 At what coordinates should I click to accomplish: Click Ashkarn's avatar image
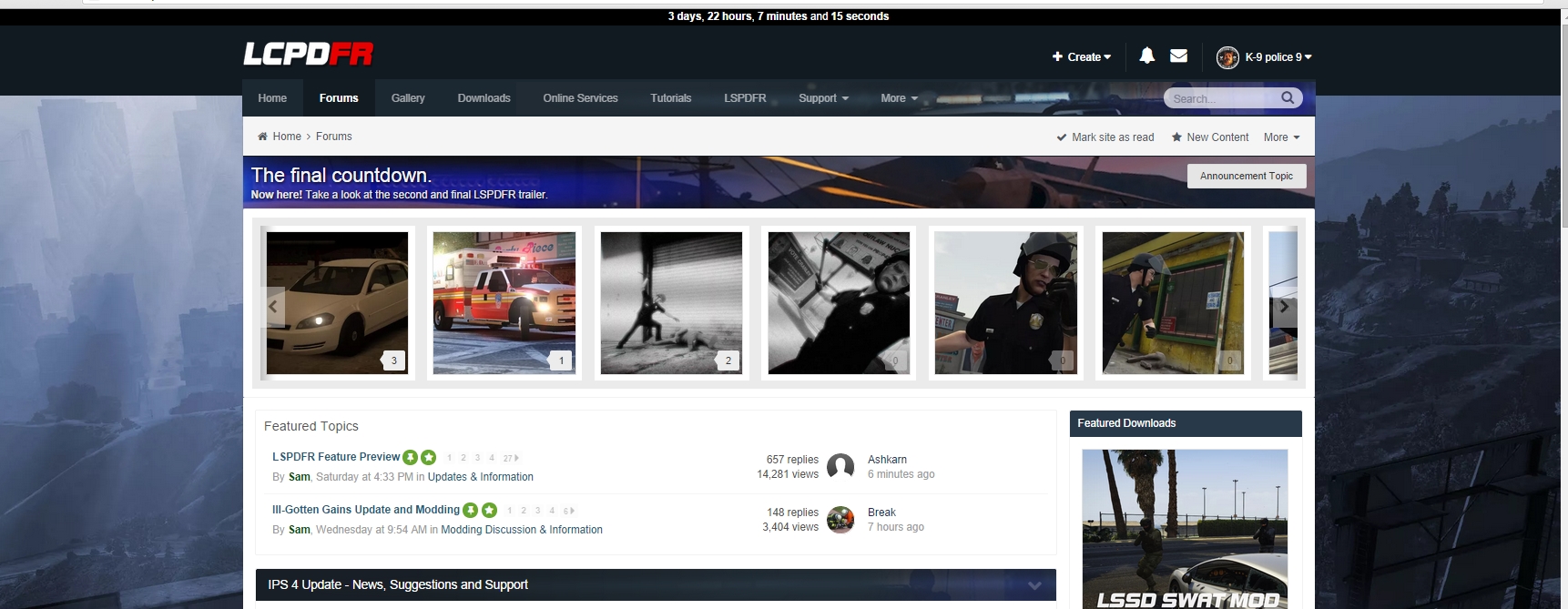point(840,467)
